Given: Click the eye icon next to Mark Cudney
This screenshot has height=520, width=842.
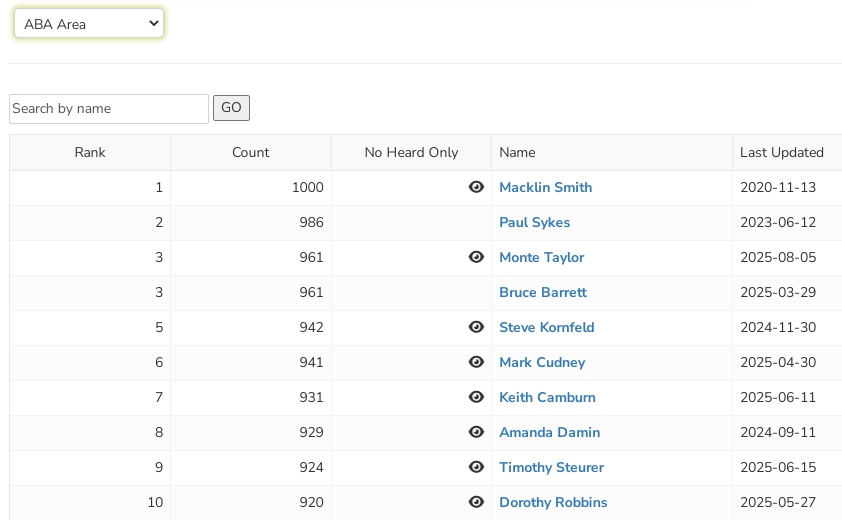Looking at the screenshot, I should click(x=476, y=362).
